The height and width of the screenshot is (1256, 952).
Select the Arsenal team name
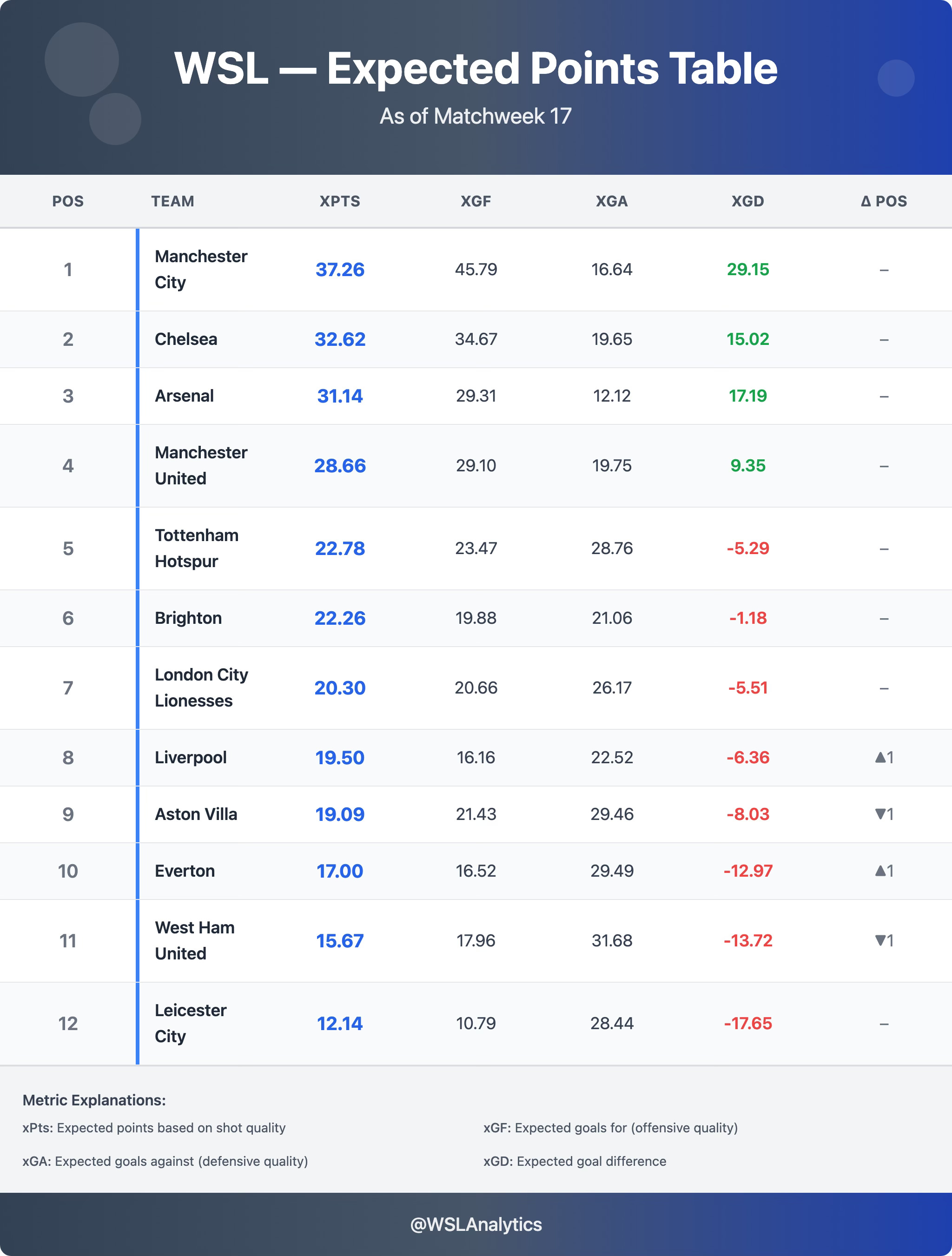[185, 396]
